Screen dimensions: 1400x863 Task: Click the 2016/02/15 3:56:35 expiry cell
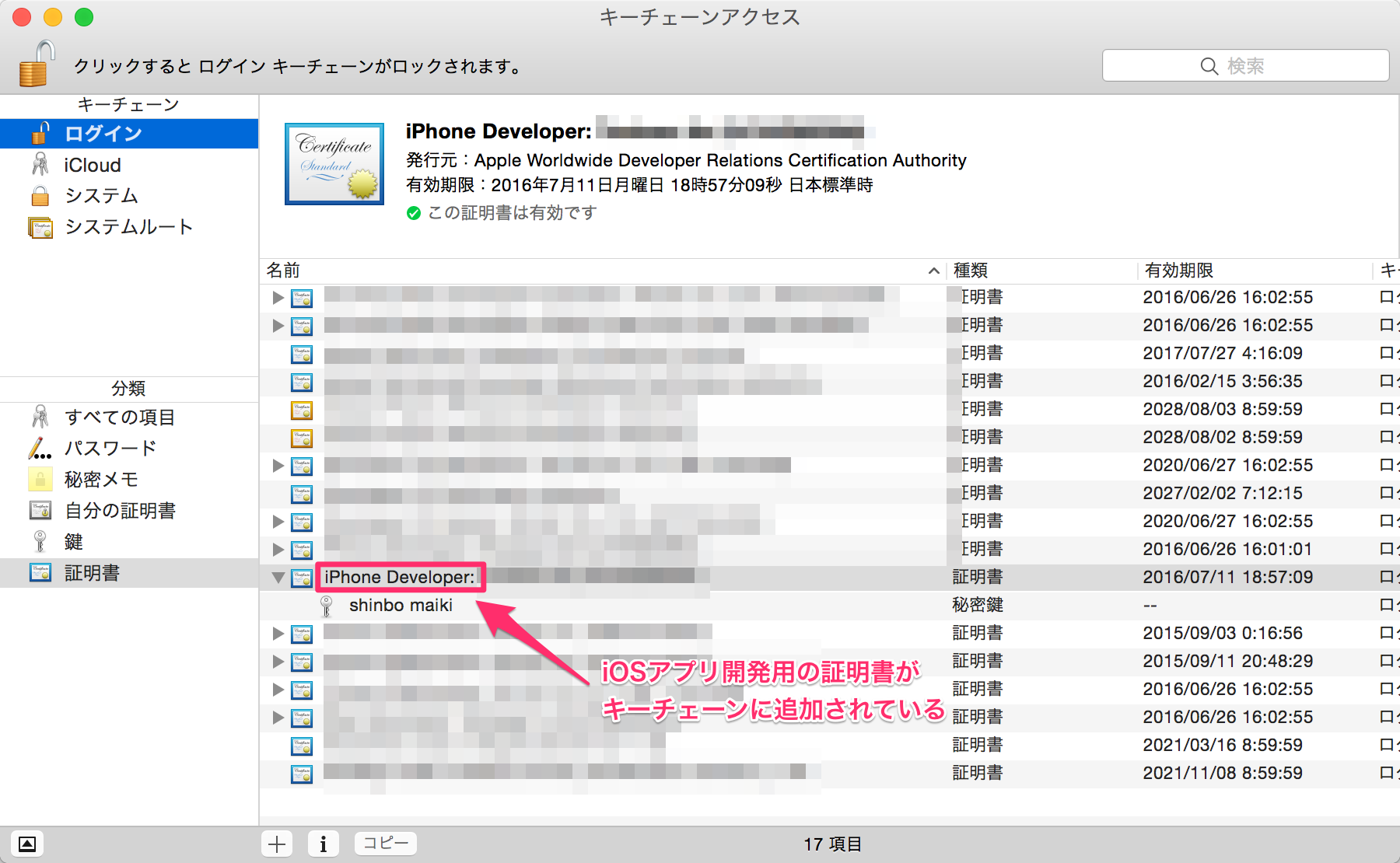[x=1223, y=381]
